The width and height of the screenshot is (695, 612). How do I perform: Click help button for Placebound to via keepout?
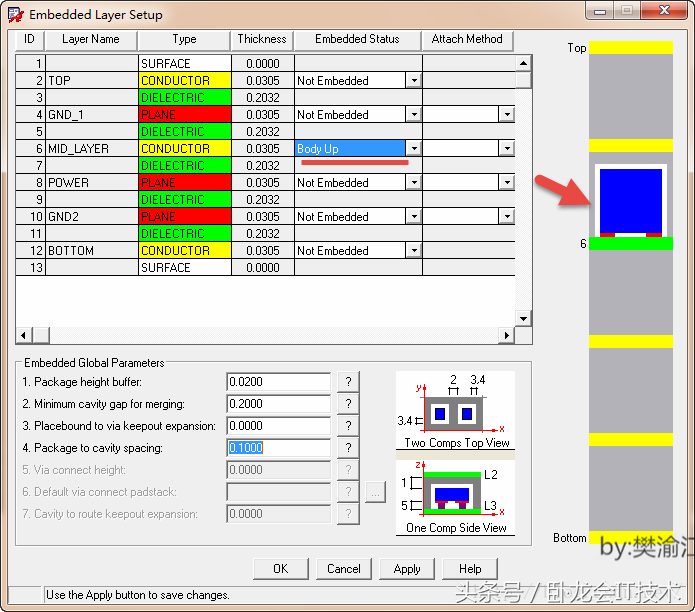pos(347,426)
